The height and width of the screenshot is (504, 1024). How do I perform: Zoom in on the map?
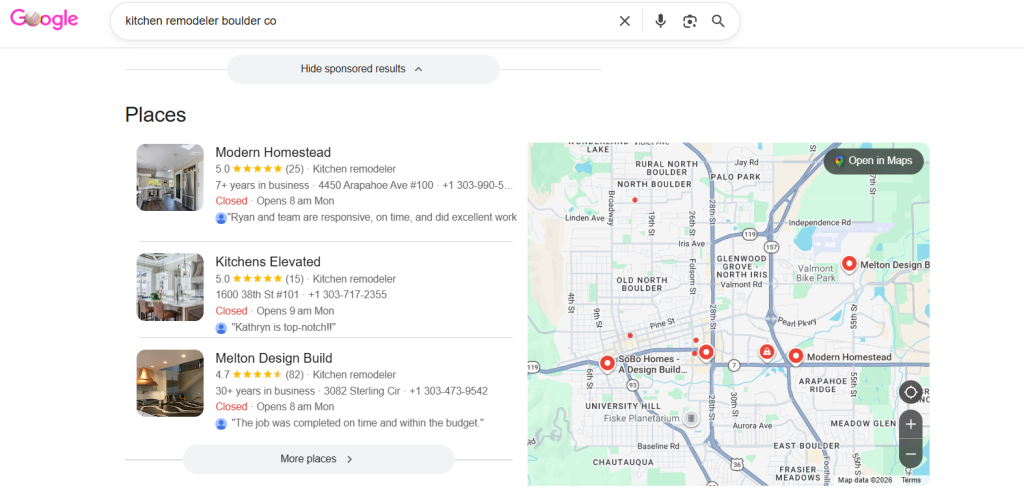(910, 424)
